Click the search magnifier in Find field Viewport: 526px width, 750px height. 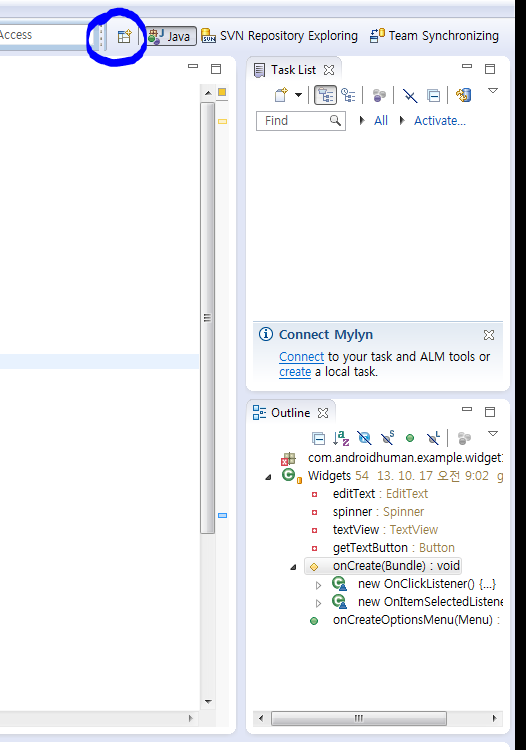335,121
